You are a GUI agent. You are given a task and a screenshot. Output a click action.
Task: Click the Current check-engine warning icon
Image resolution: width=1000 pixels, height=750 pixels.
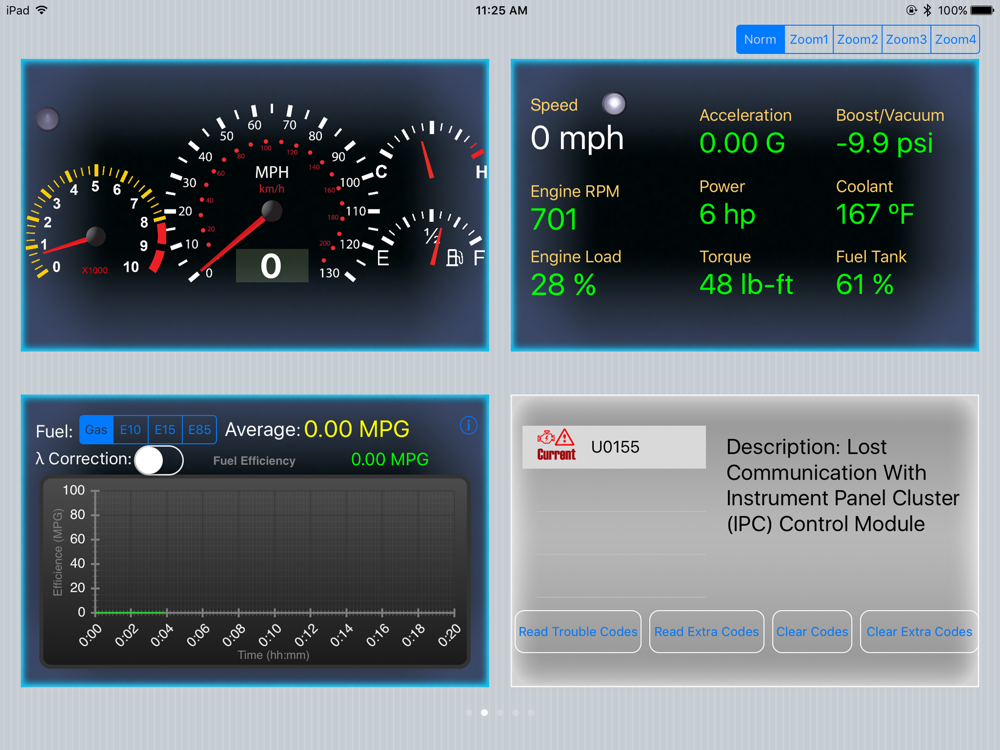(556, 445)
